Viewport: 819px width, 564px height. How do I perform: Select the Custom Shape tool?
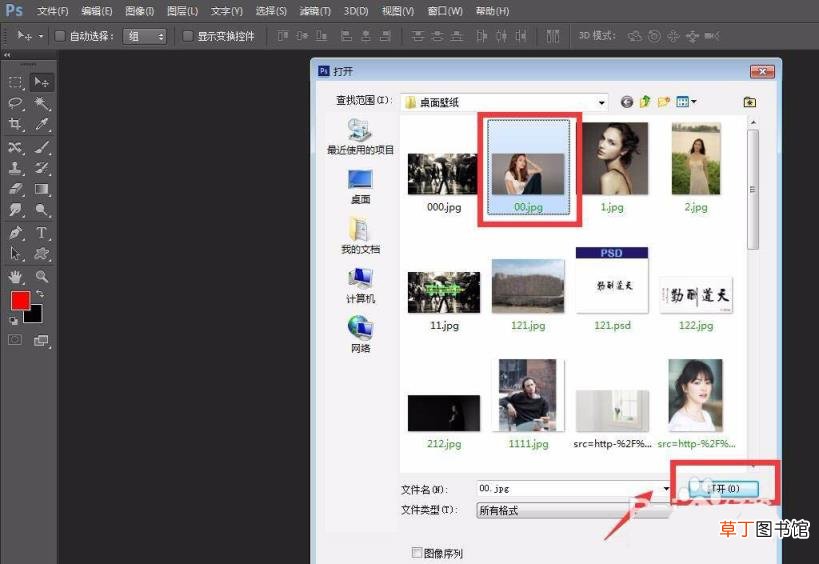click(x=41, y=254)
